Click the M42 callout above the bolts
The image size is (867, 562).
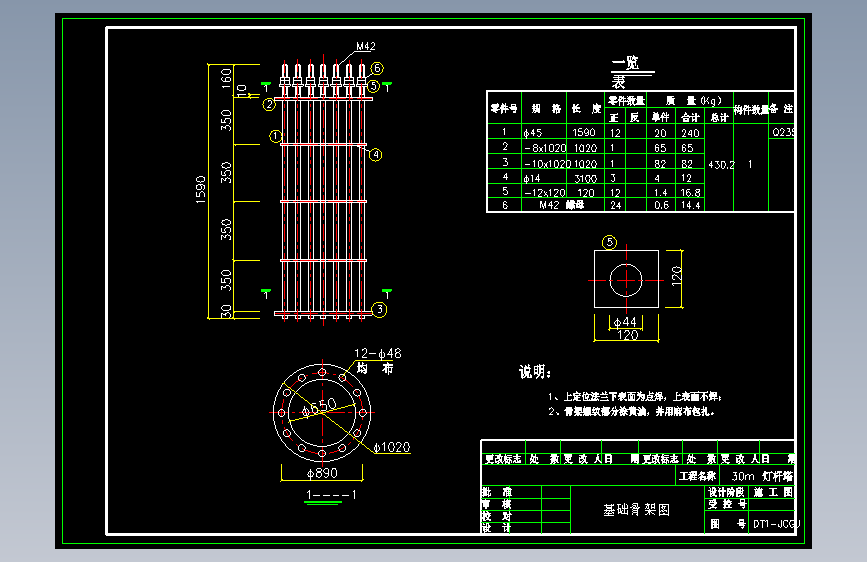point(365,46)
